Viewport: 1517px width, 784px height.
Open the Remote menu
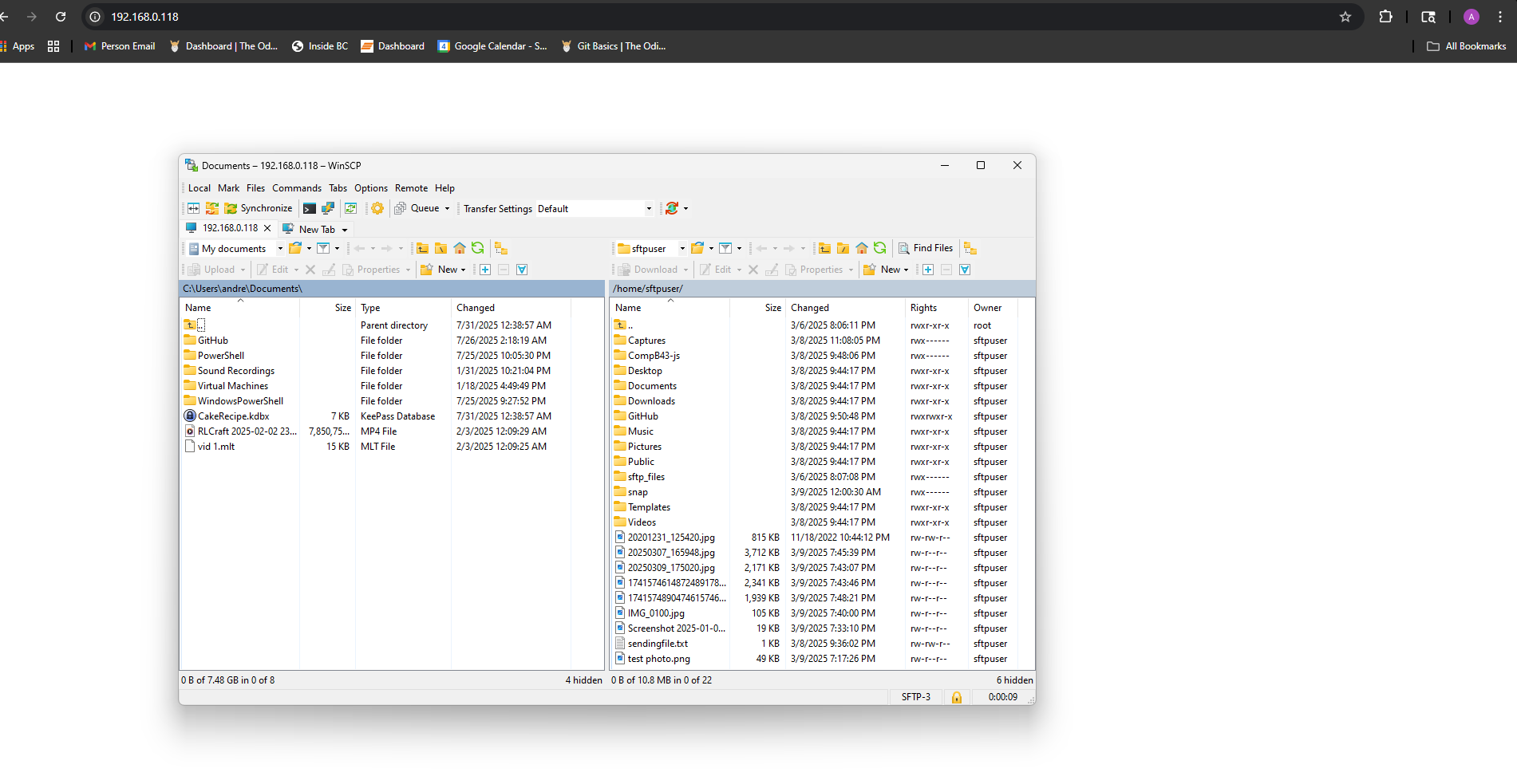(411, 188)
